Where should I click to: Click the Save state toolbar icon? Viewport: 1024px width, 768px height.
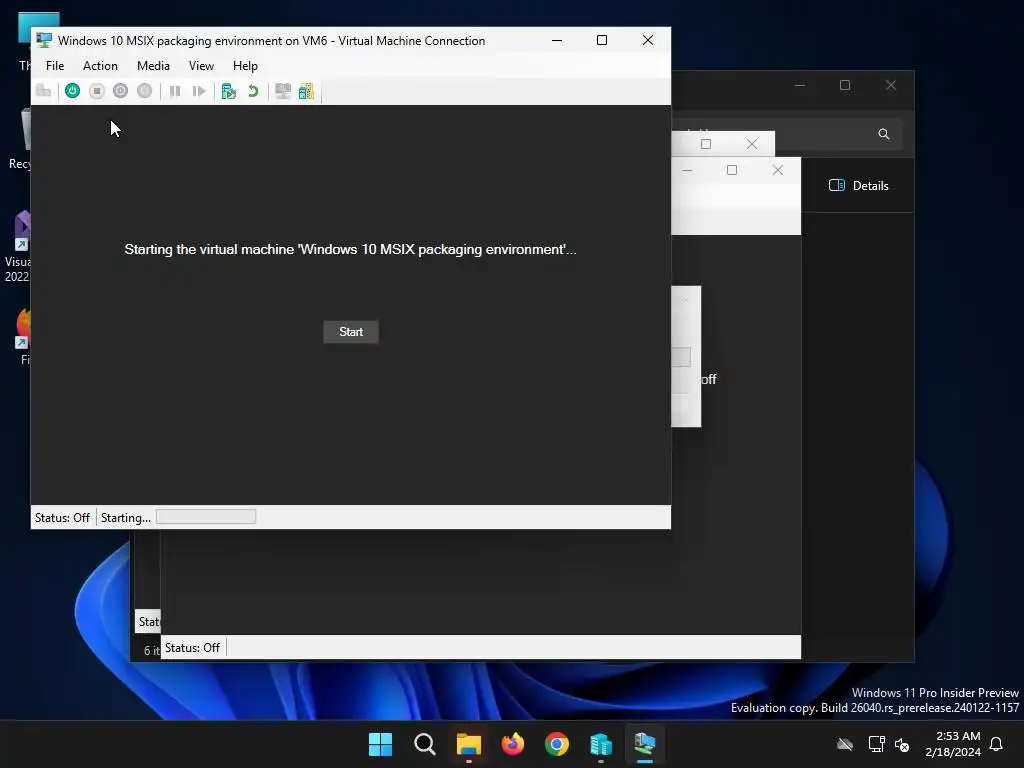click(144, 91)
